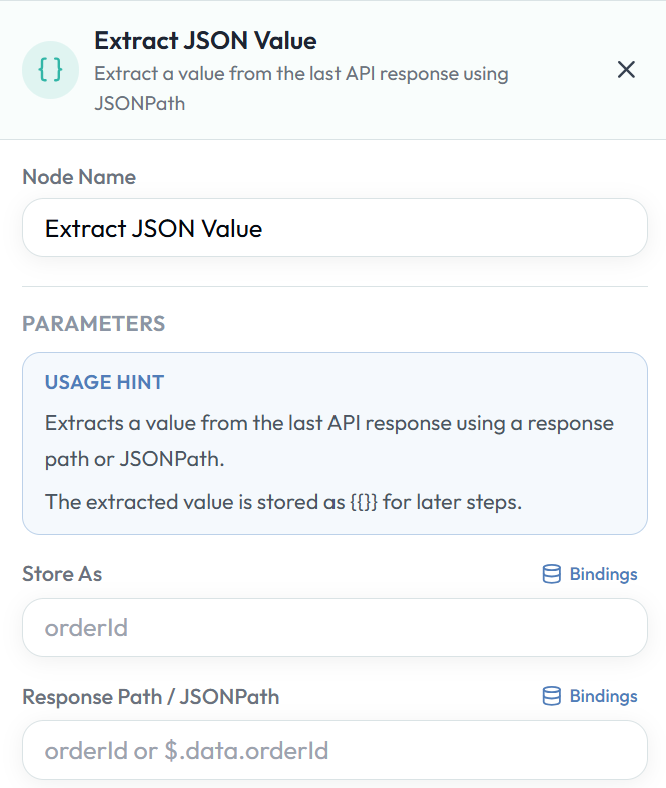Open Bindings for the Store As field
666x788 pixels.
590,574
